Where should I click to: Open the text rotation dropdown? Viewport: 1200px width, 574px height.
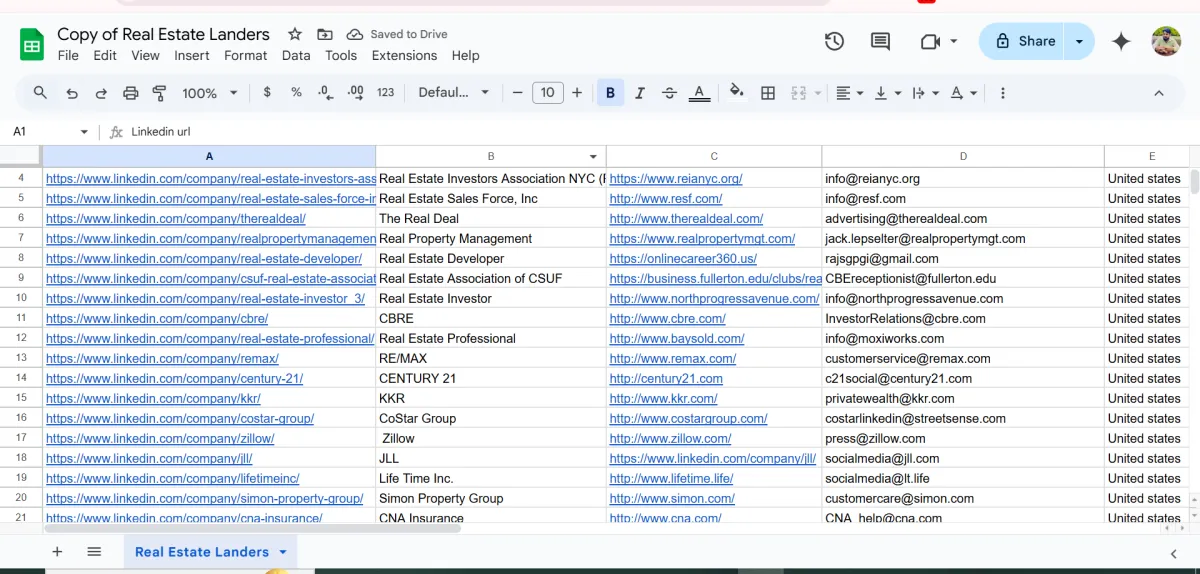[x=964, y=93]
